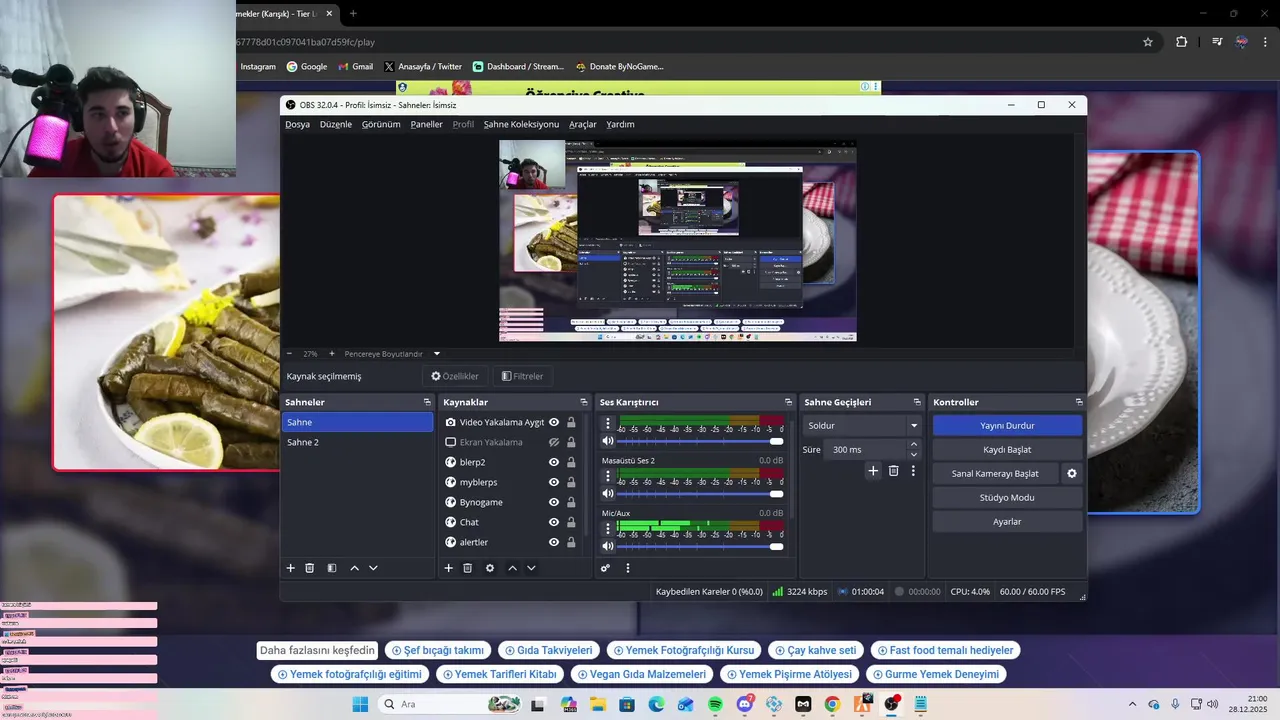Decrease Süre duration with down arrow
Image resolution: width=1280 pixels, height=720 pixels.
[x=913, y=455]
